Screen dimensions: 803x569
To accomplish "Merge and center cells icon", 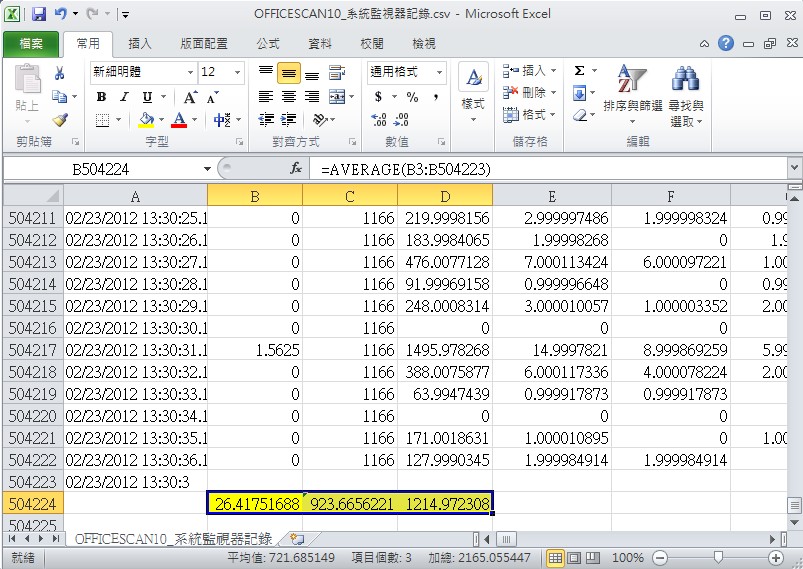I will pos(337,96).
